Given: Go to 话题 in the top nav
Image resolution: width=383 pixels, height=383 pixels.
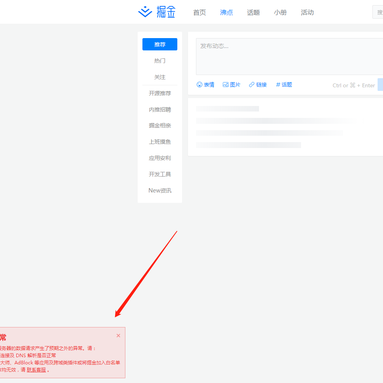Looking at the screenshot, I should pos(253,13).
